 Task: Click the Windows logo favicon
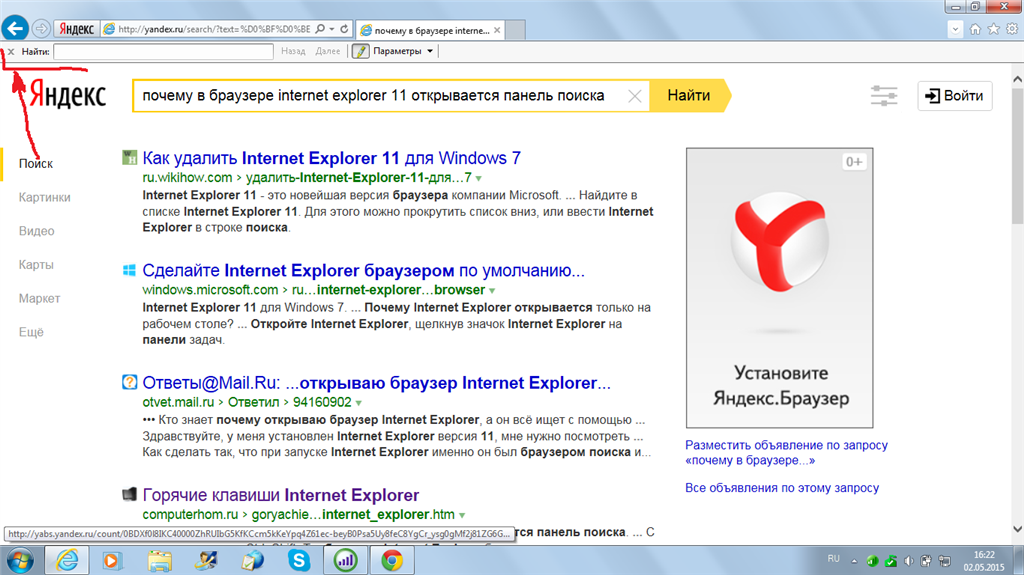[x=129, y=270]
